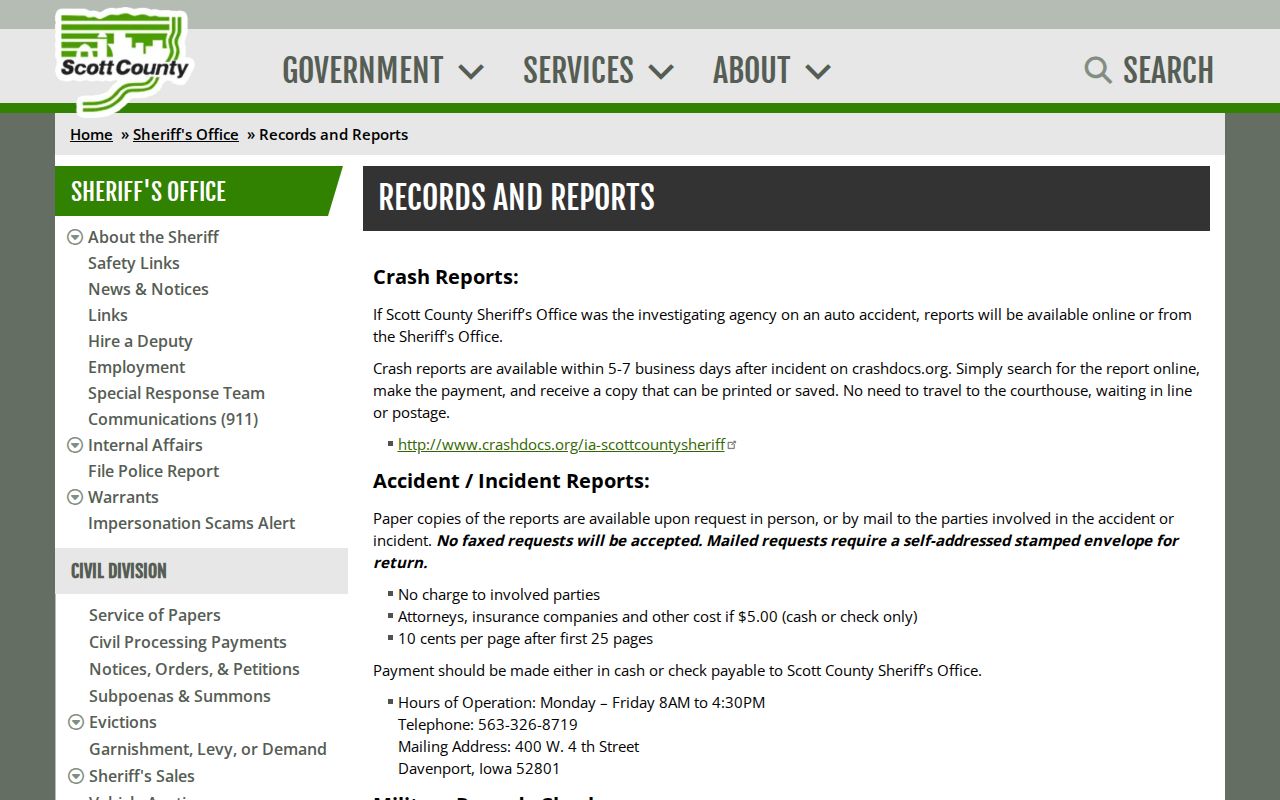The image size is (1280, 800).
Task: Open the crashdocs.org Scott County sheriff link
Action: (561, 445)
